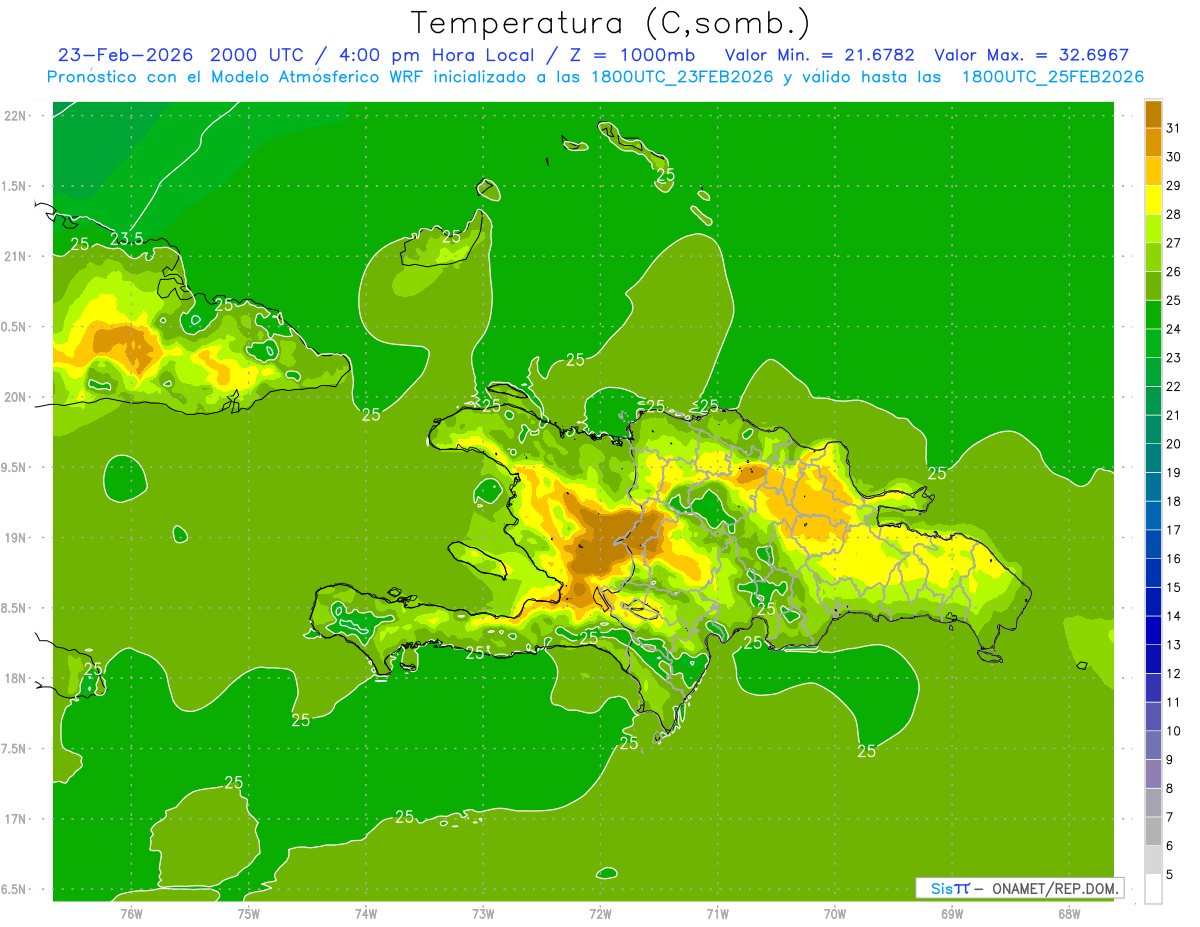Click the "68W" longitude axis label
Screen dimensions: 1200x927
coord(1069,913)
